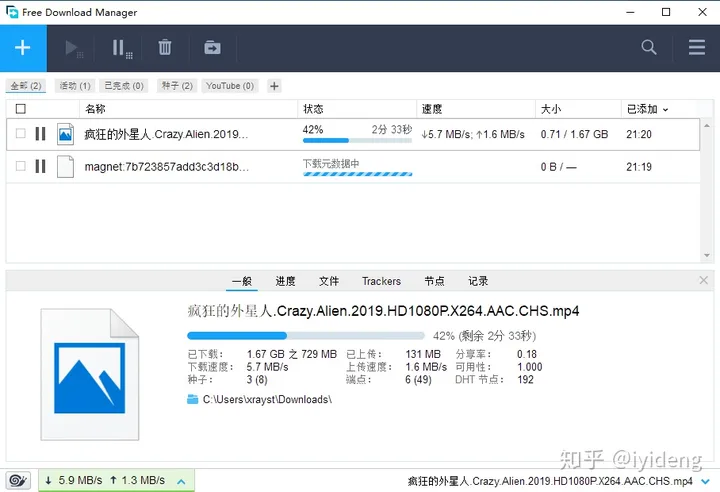Toggle snail mode icon in status bar
720x492 pixels.
pos(18,481)
